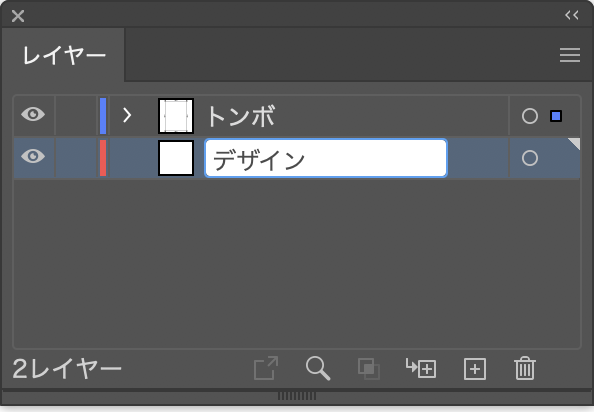Expand the トンボ layer chevron

click(127, 115)
